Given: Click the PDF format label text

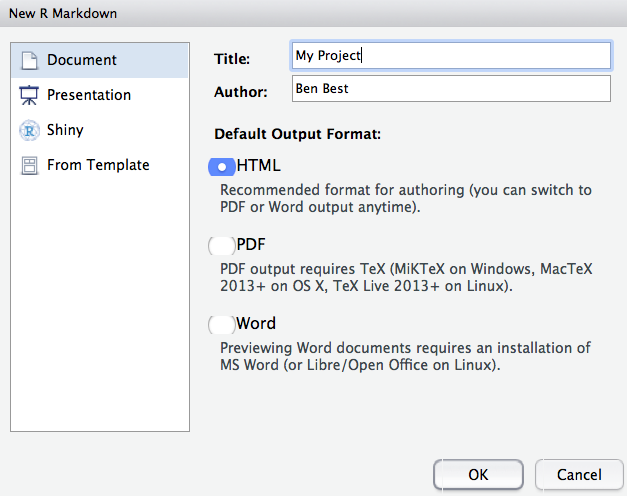Looking at the screenshot, I should (252, 245).
